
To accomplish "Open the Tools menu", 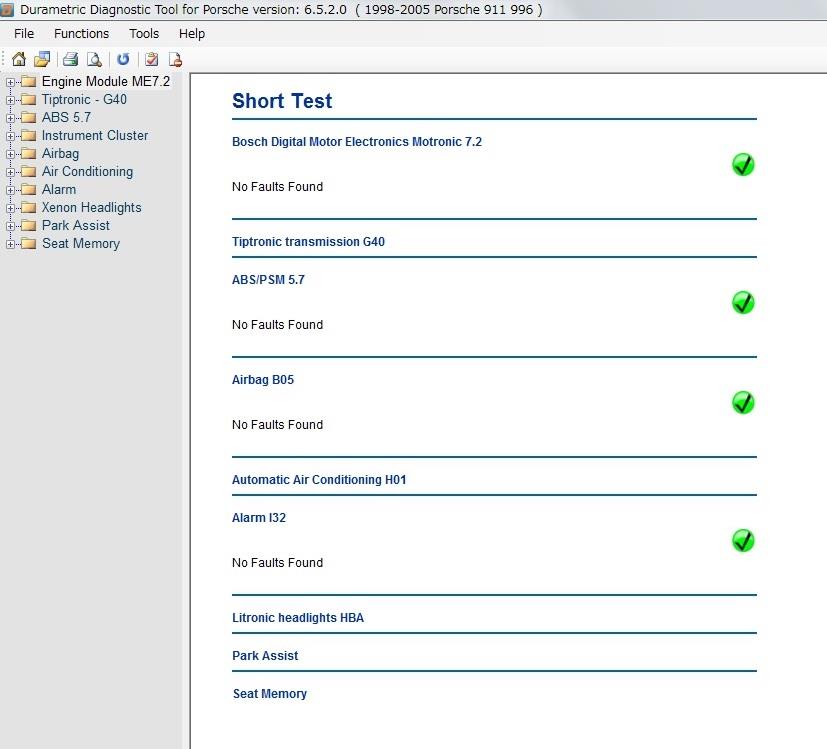I will [x=144, y=34].
